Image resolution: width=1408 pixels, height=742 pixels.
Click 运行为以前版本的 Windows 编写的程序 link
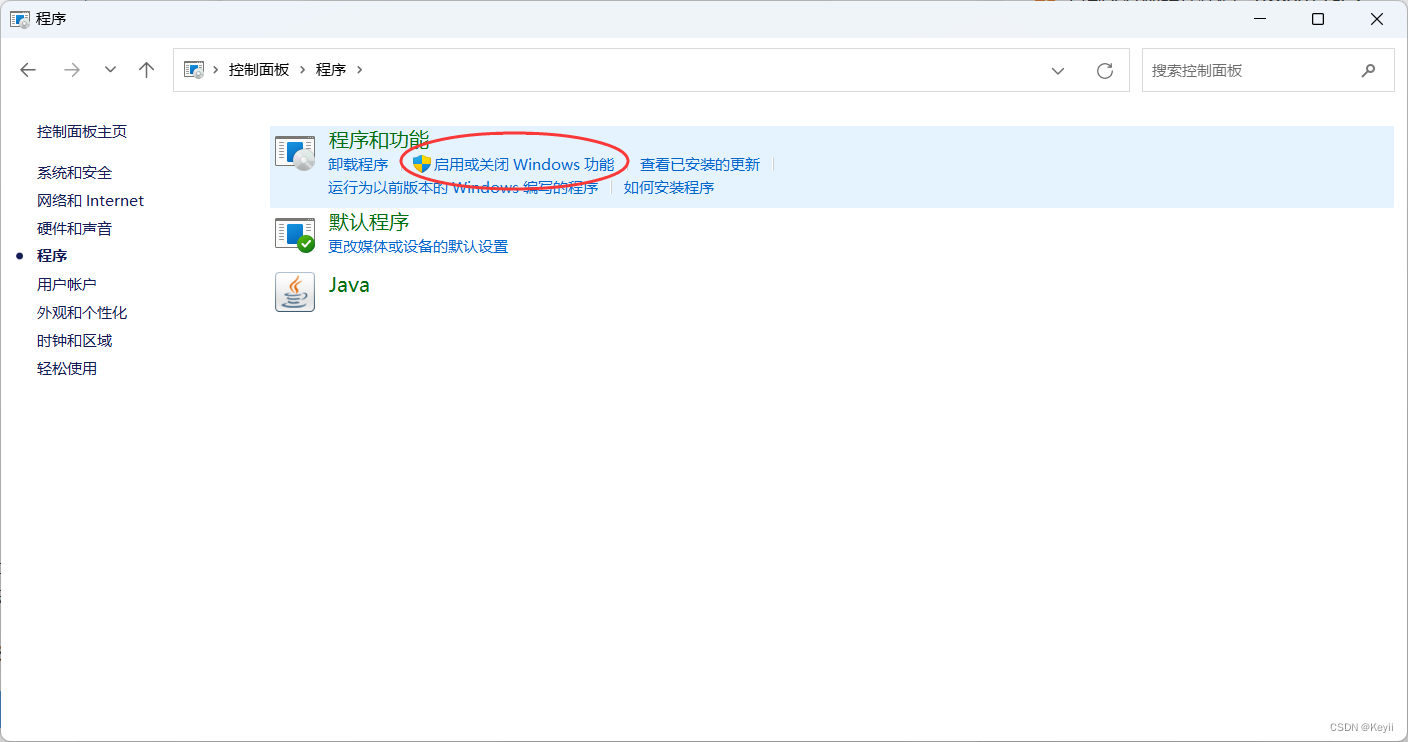click(x=463, y=188)
